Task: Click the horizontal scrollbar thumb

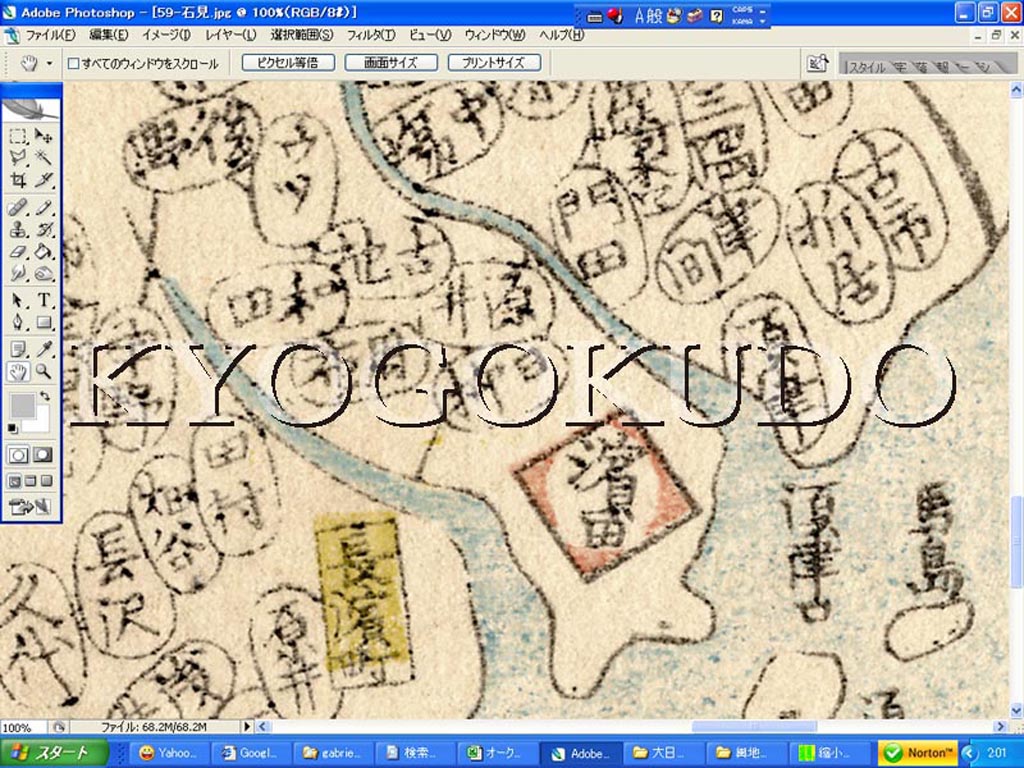Action: click(x=754, y=726)
